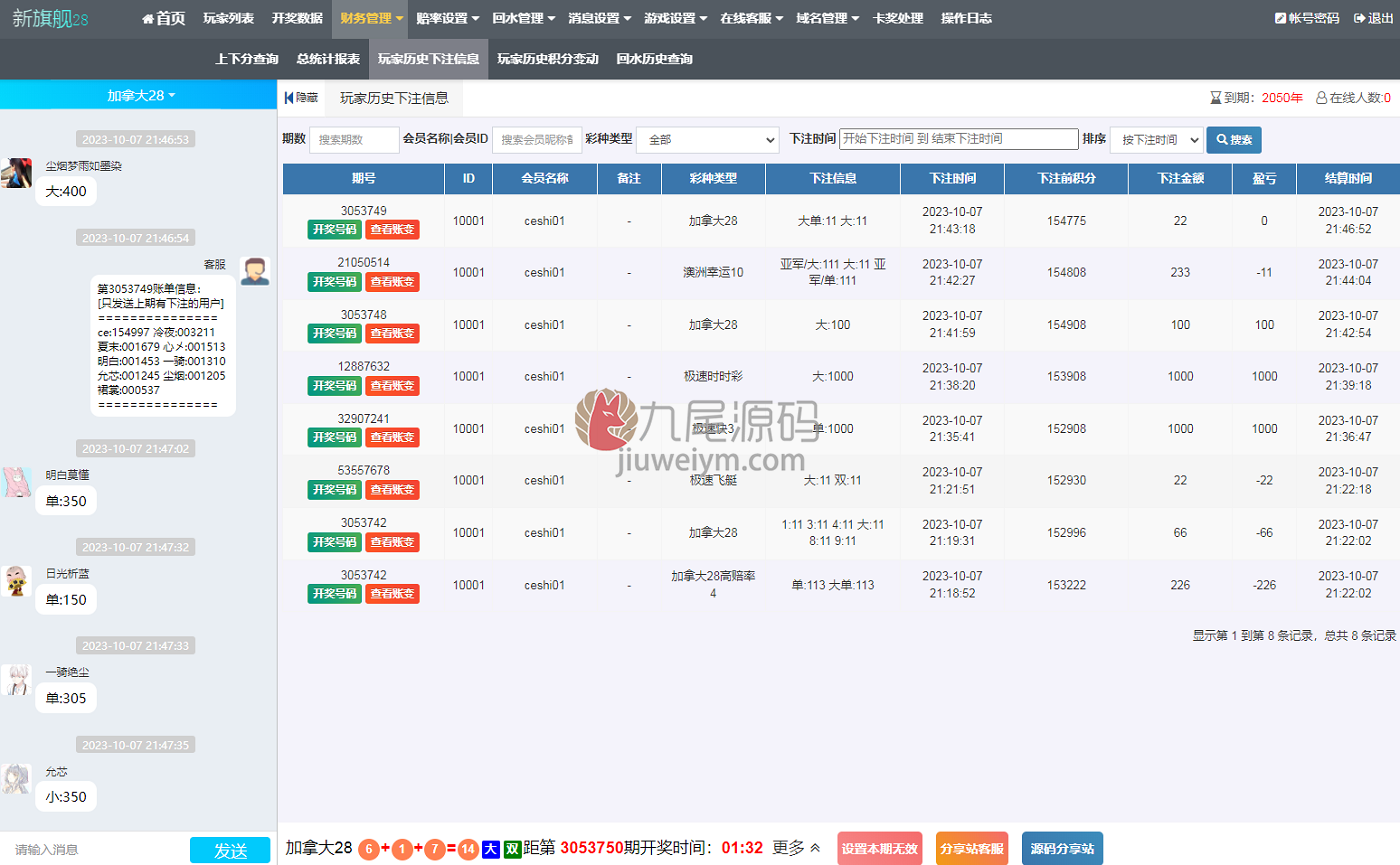Expand the 加拿大28 room dropdown

tap(140, 95)
